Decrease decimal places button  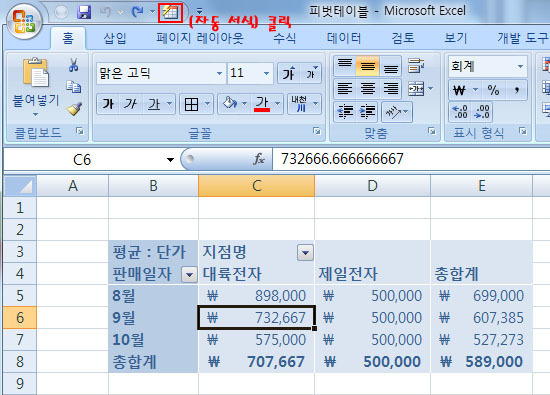pyautogui.click(x=481, y=112)
